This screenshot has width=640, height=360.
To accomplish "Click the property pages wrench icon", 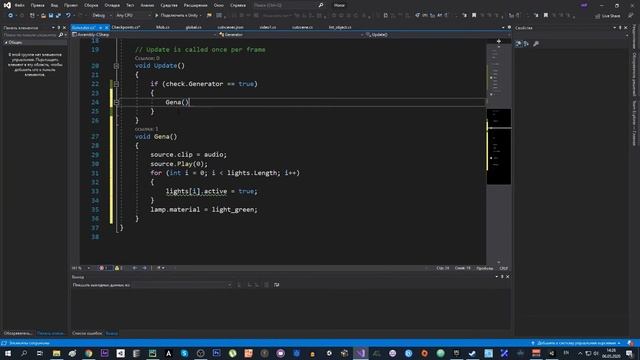I will click(x=536, y=44).
